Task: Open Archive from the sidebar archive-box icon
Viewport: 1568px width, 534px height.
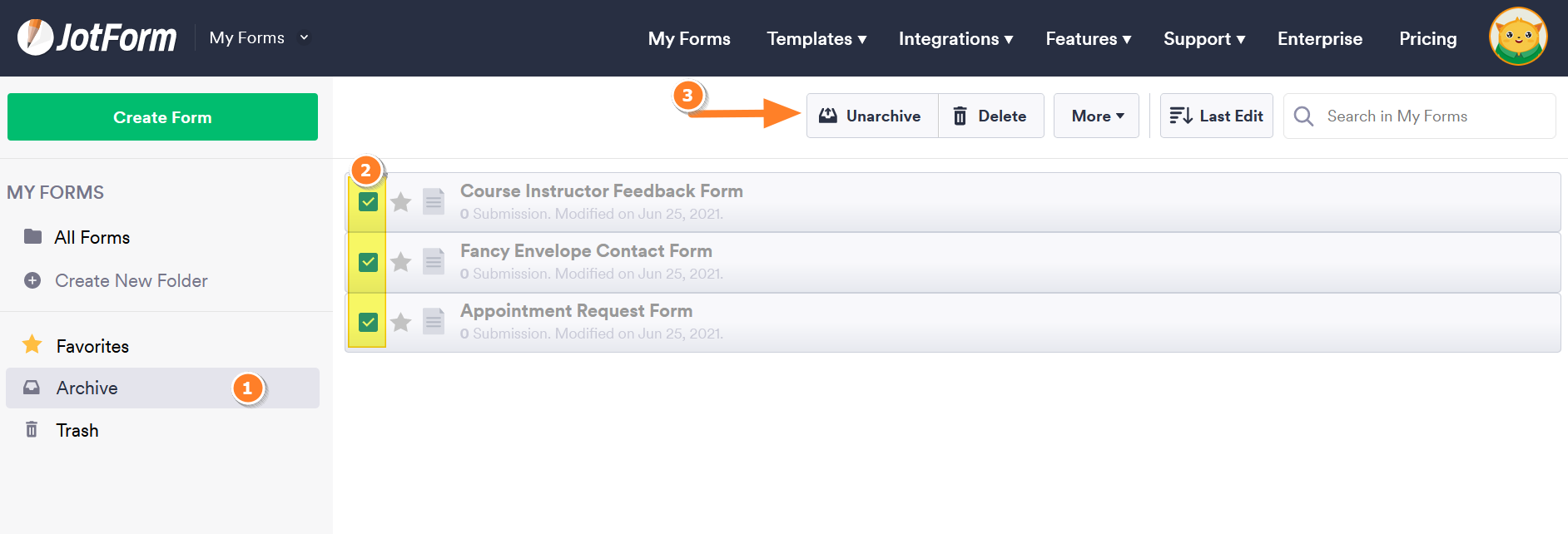Action: click(x=32, y=388)
